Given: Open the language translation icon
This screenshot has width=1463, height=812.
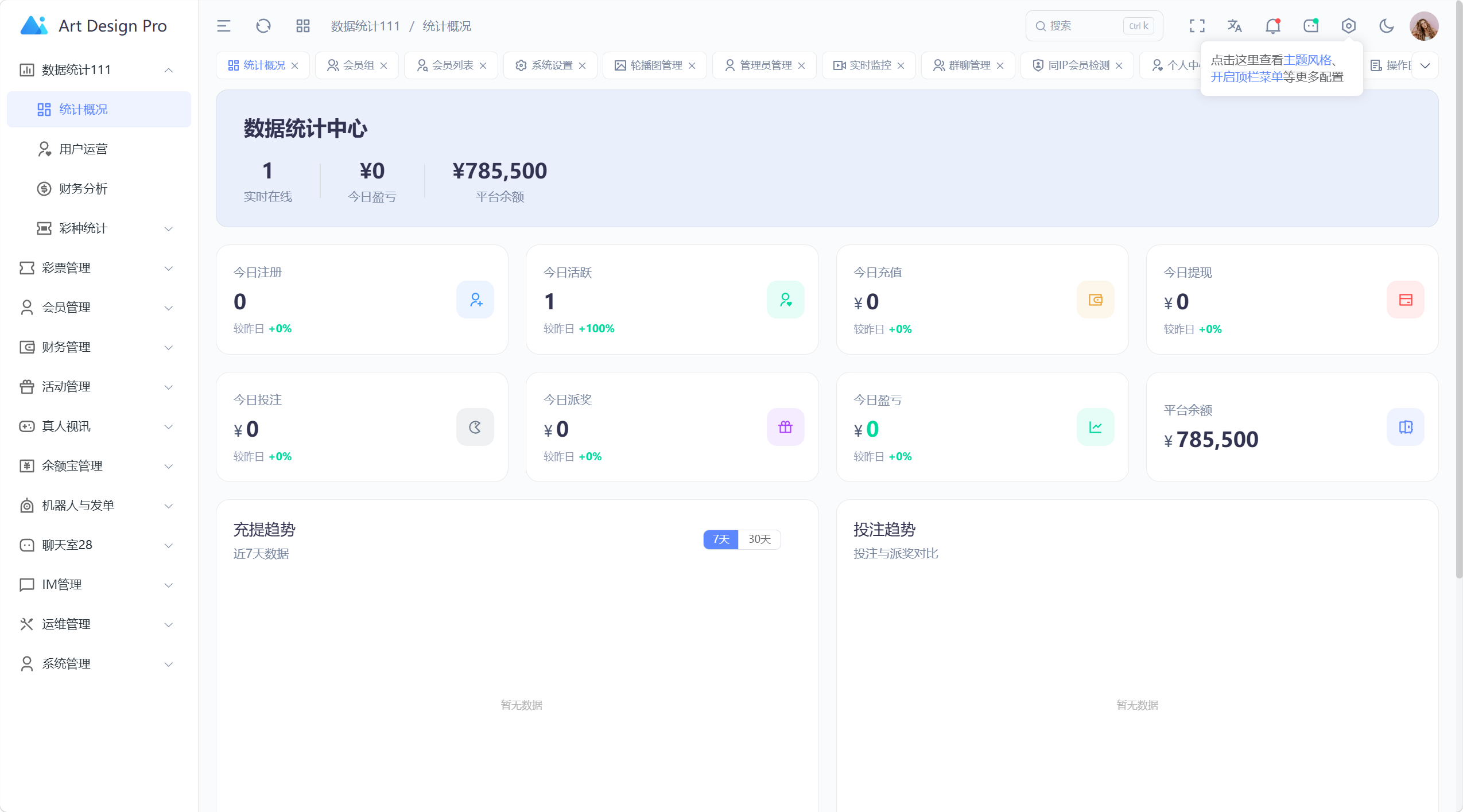Looking at the screenshot, I should [1235, 26].
